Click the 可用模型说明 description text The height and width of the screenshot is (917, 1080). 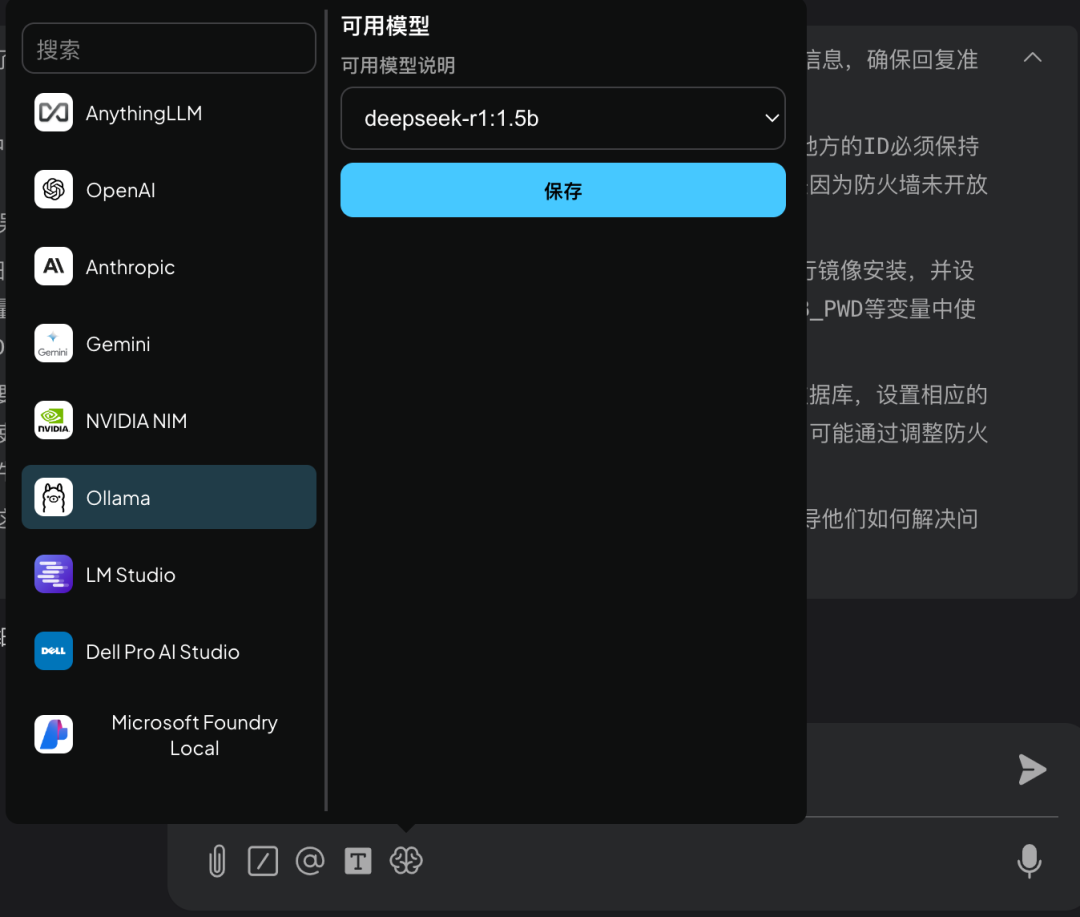pyautogui.click(x=398, y=65)
